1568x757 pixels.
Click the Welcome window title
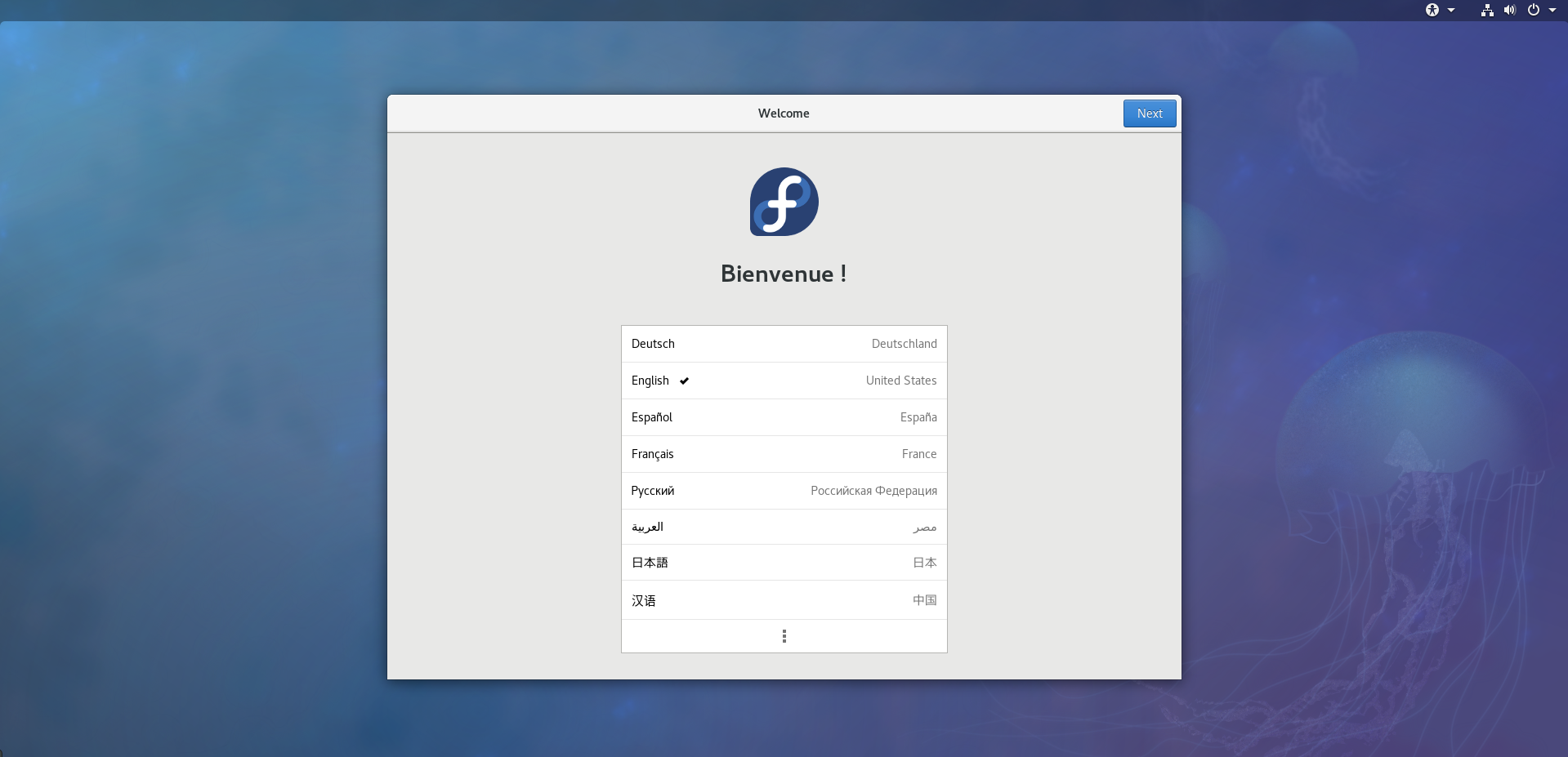pyautogui.click(x=784, y=114)
